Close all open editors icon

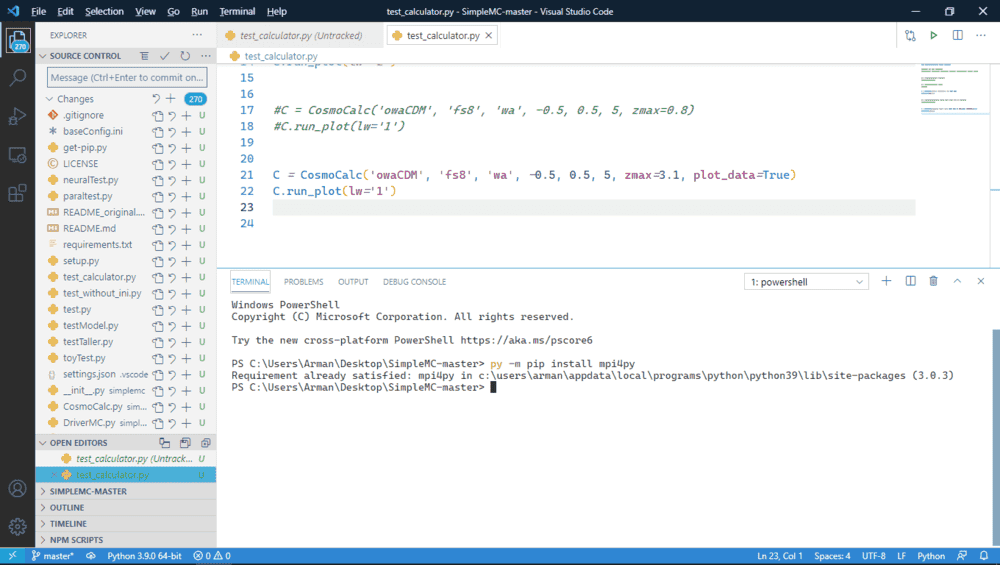206,443
